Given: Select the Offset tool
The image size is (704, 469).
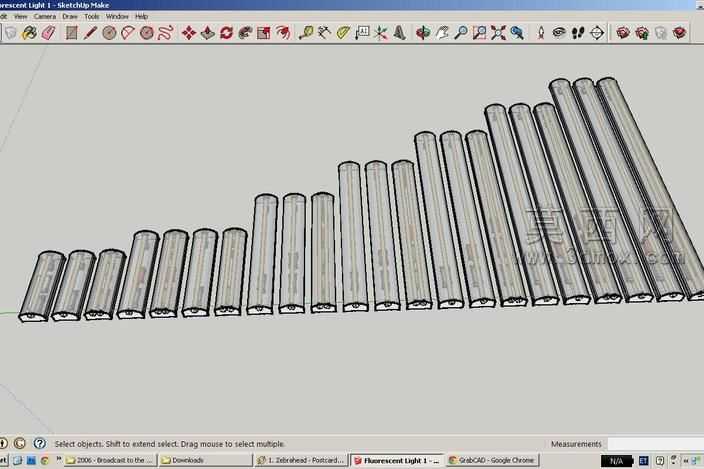Looking at the screenshot, I should (283, 33).
